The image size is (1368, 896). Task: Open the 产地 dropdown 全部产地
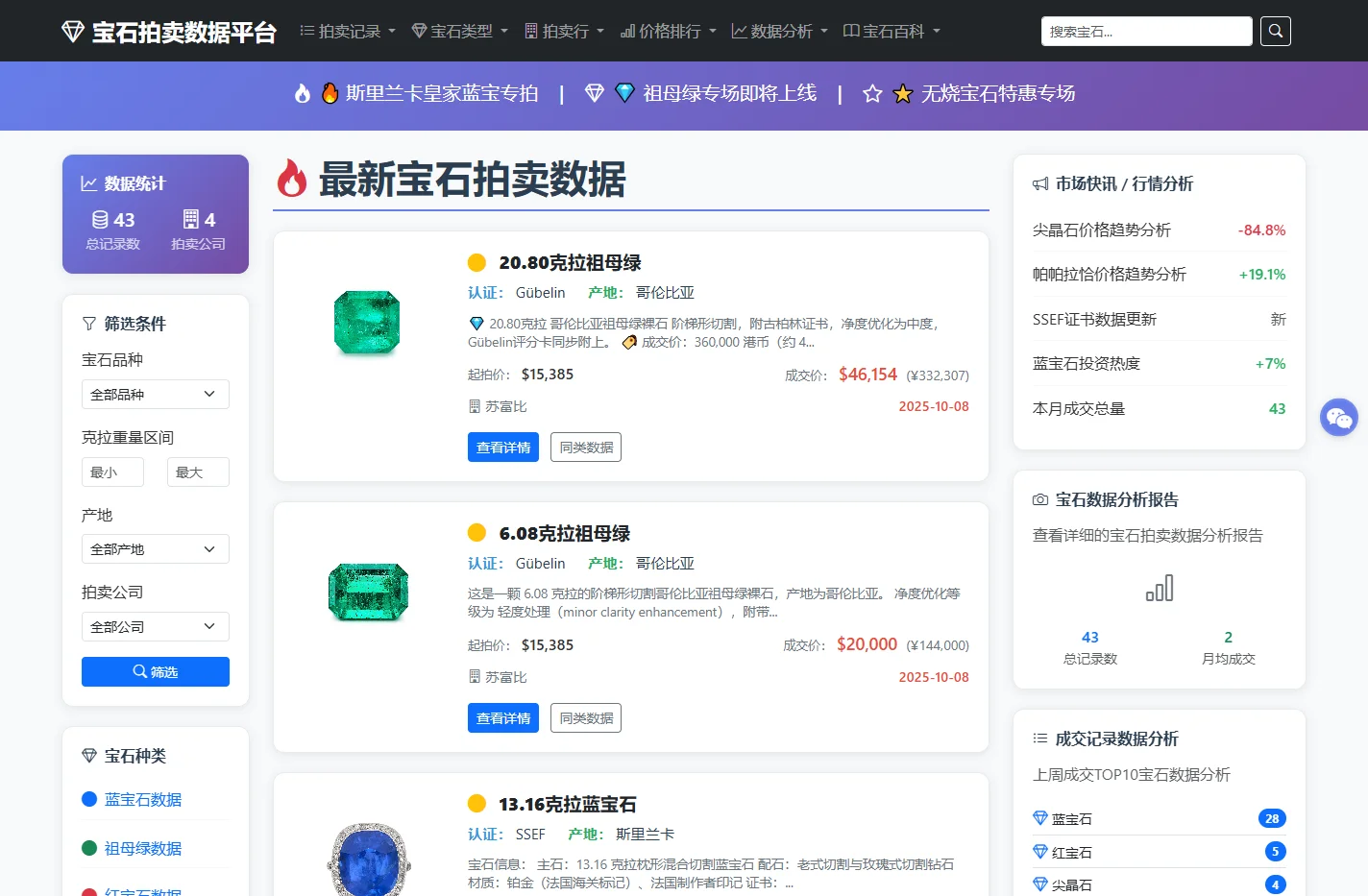click(156, 549)
